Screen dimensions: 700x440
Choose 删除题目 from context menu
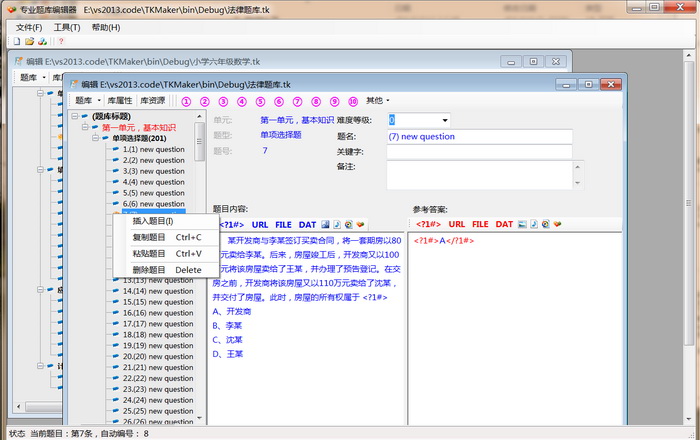click(x=149, y=270)
